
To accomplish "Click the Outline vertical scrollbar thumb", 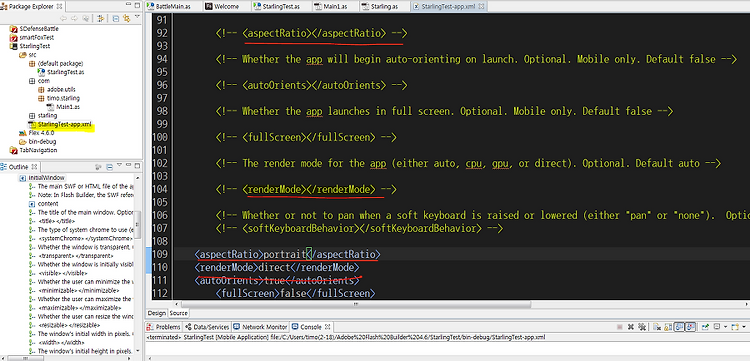I will point(138,224).
